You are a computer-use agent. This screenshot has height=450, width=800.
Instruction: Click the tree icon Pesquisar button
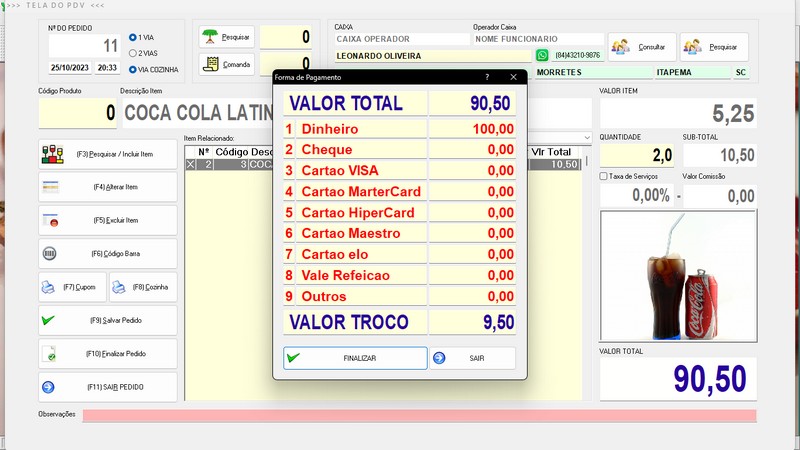pyautogui.click(x=227, y=37)
